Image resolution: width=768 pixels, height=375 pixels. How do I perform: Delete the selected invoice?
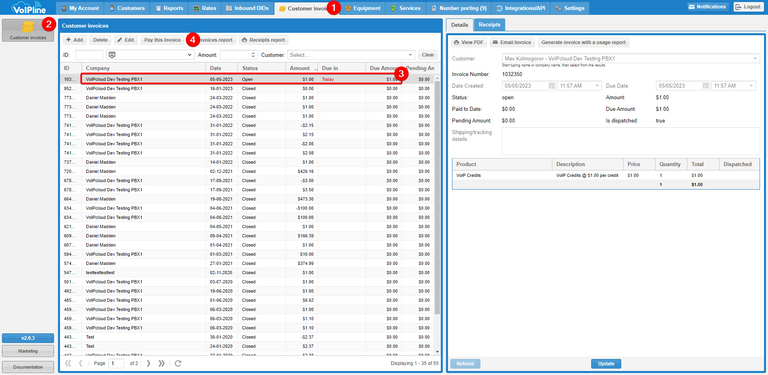tap(100, 40)
